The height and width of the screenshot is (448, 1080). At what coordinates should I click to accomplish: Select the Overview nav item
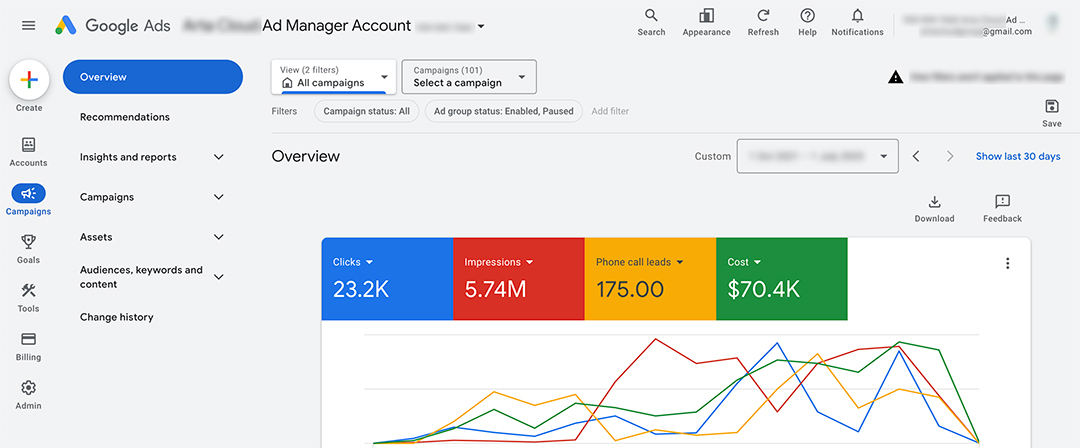click(x=152, y=77)
